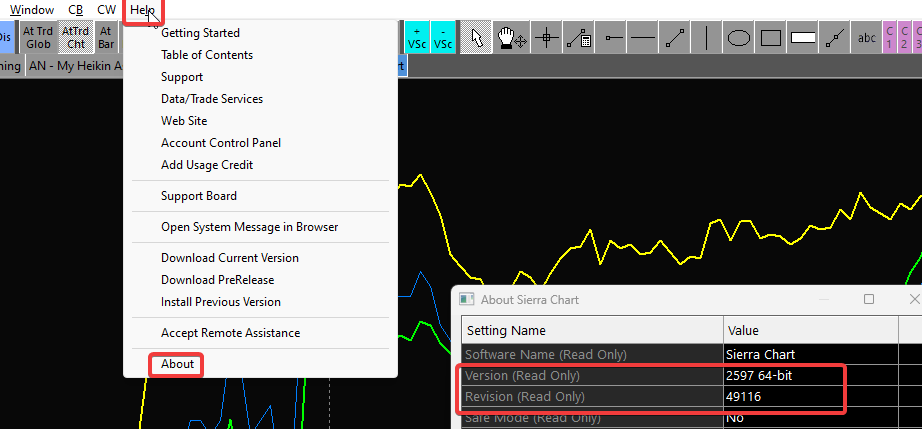Open the Window menu

(32, 10)
